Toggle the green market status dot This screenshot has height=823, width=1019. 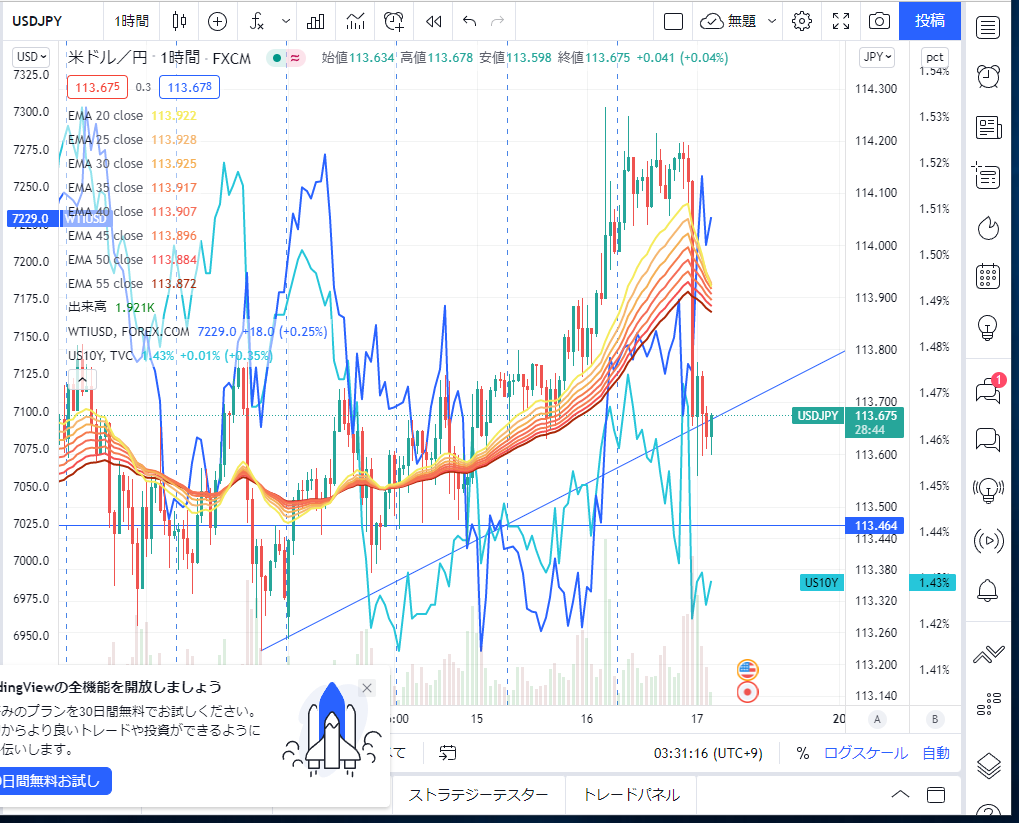[x=277, y=58]
